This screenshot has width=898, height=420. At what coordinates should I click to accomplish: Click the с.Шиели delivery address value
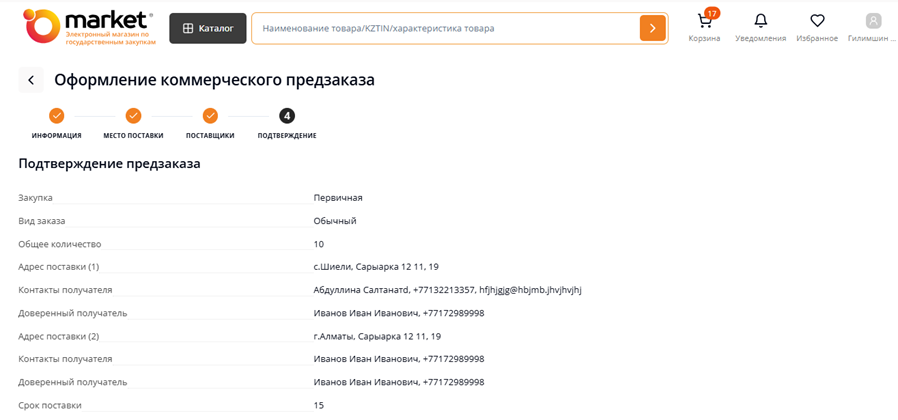tap(376, 267)
